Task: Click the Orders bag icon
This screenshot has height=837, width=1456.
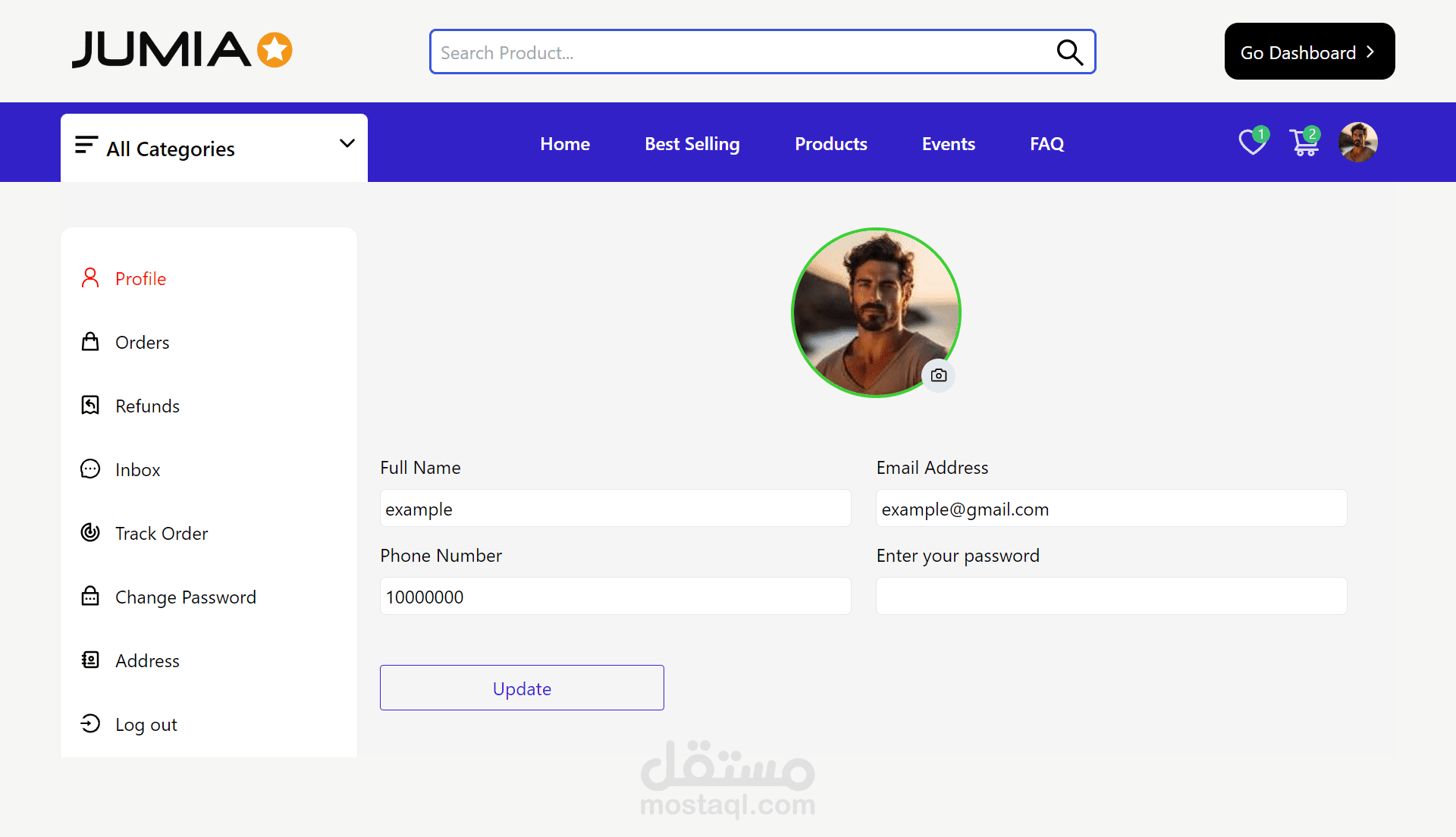Action: 90,342
